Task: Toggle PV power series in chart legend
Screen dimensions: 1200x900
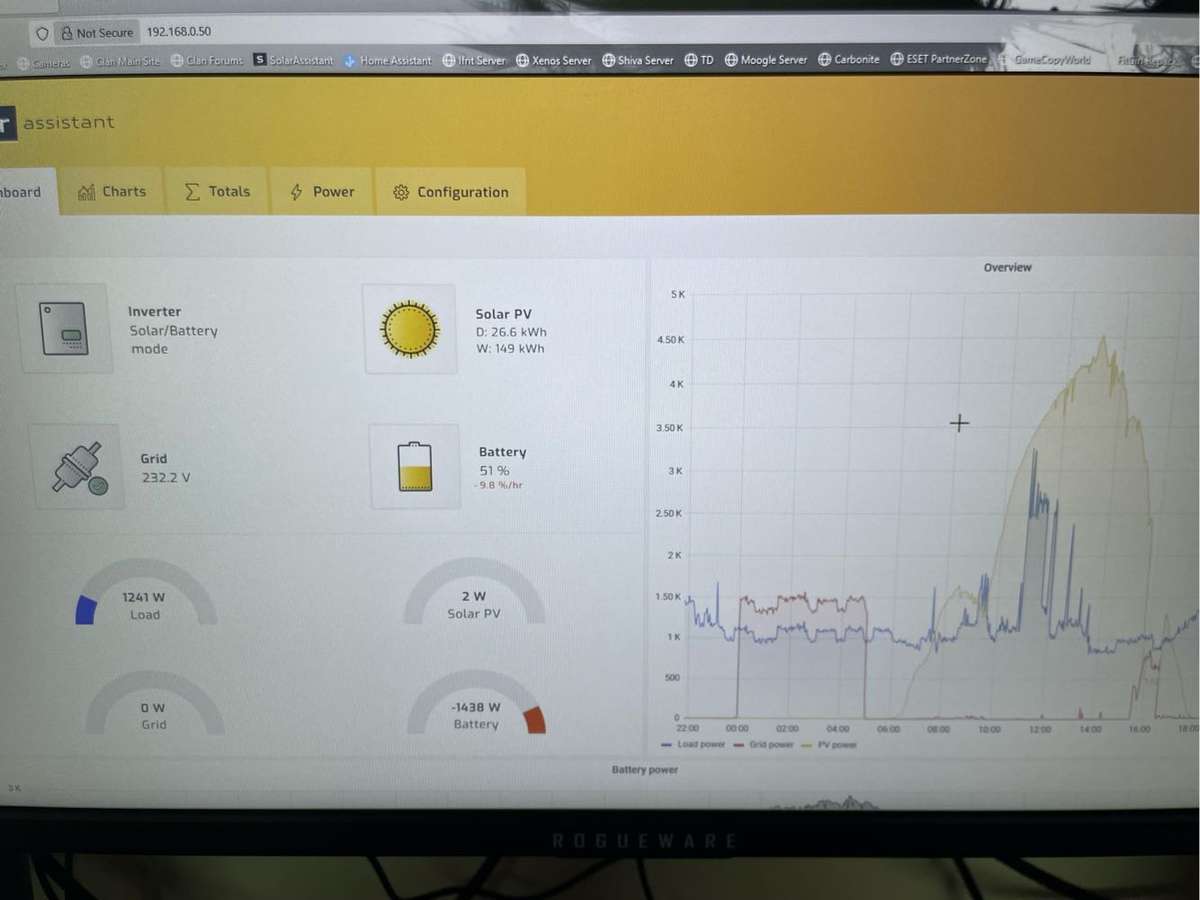Action: 833,745
